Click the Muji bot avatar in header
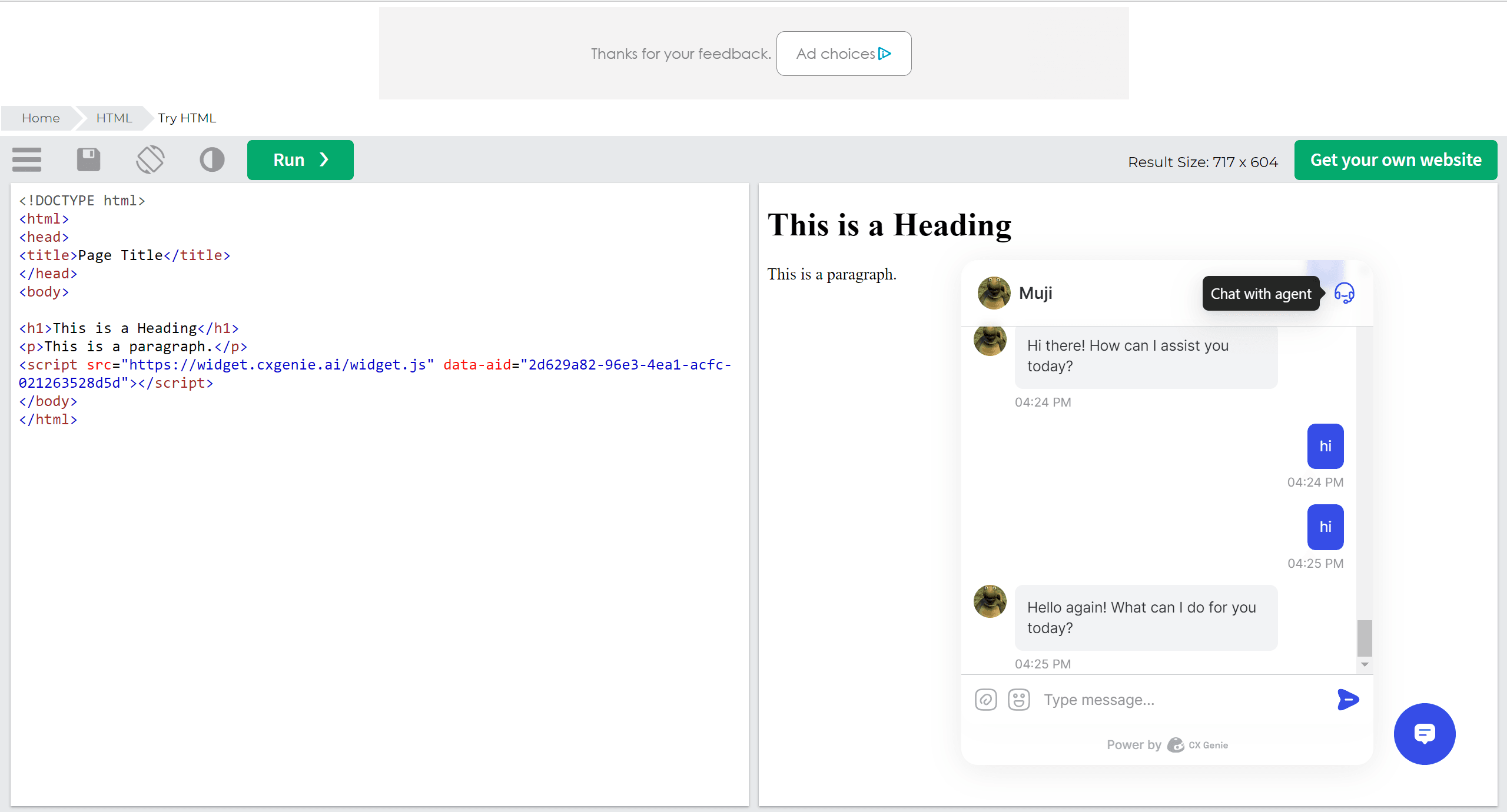This screenshot has height=812, width=1507. [994, 293]
